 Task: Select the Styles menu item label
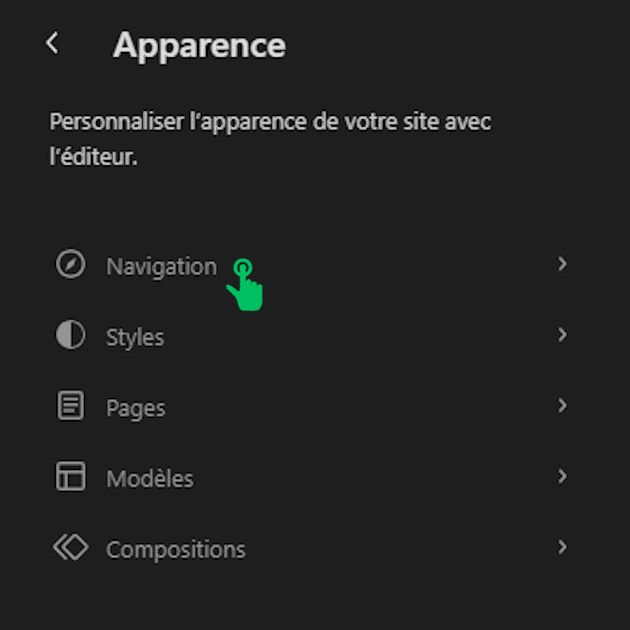coord(135,338)
